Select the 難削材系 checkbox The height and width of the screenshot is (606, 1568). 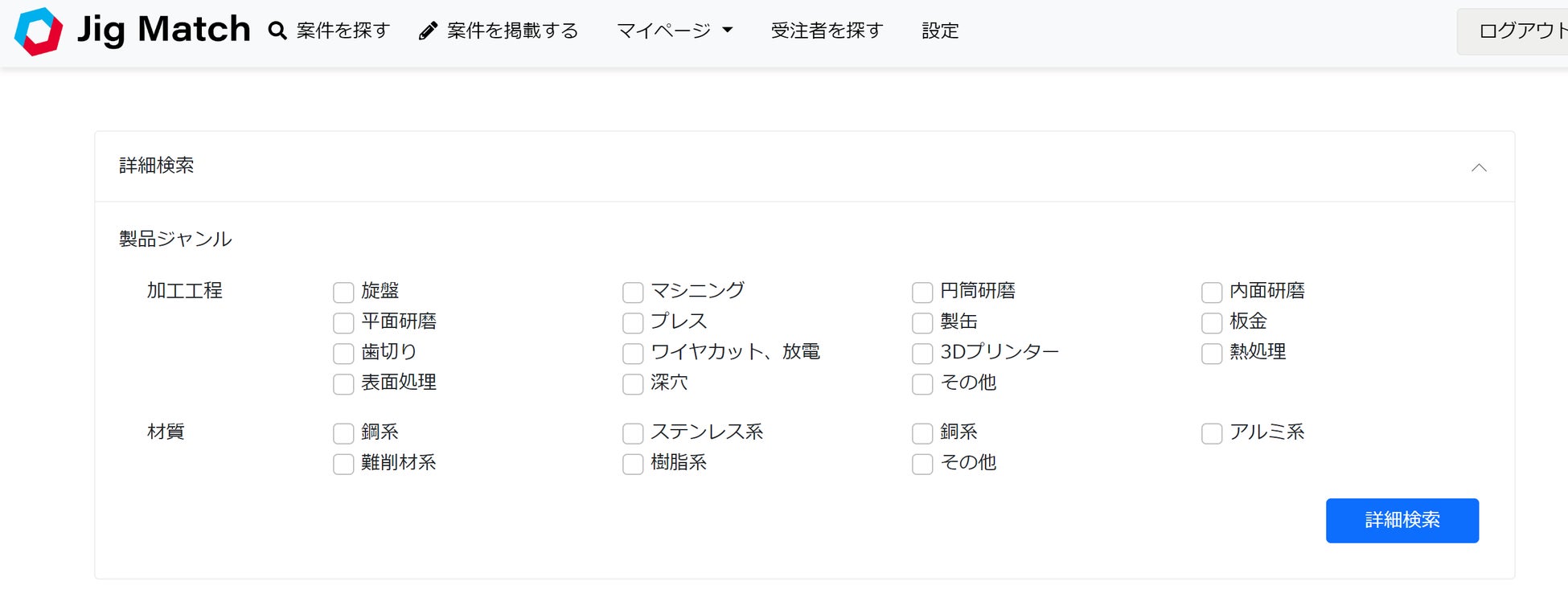coord(343,464)
